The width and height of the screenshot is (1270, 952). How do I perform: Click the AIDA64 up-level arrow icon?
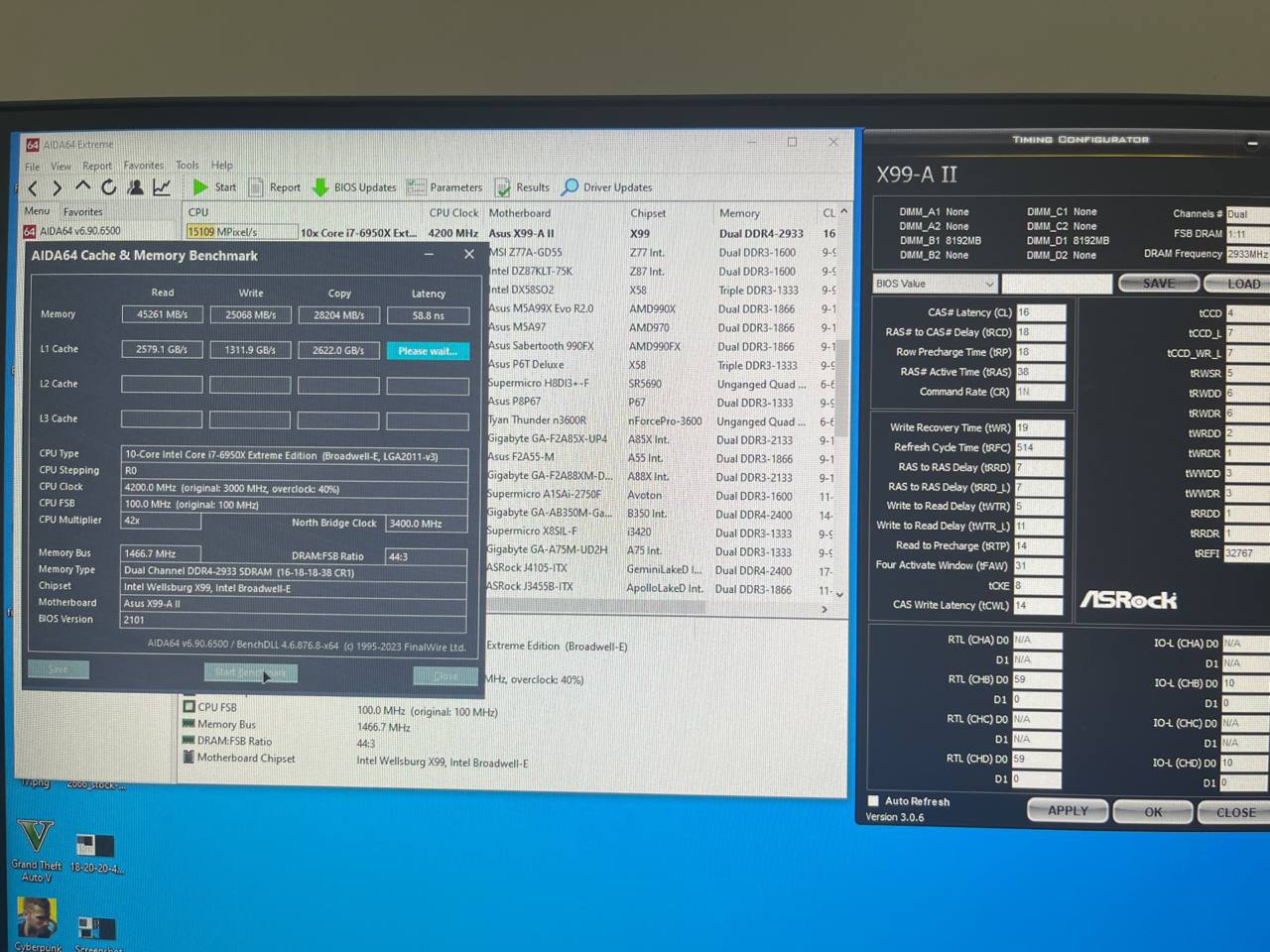[x=82, y=187]
